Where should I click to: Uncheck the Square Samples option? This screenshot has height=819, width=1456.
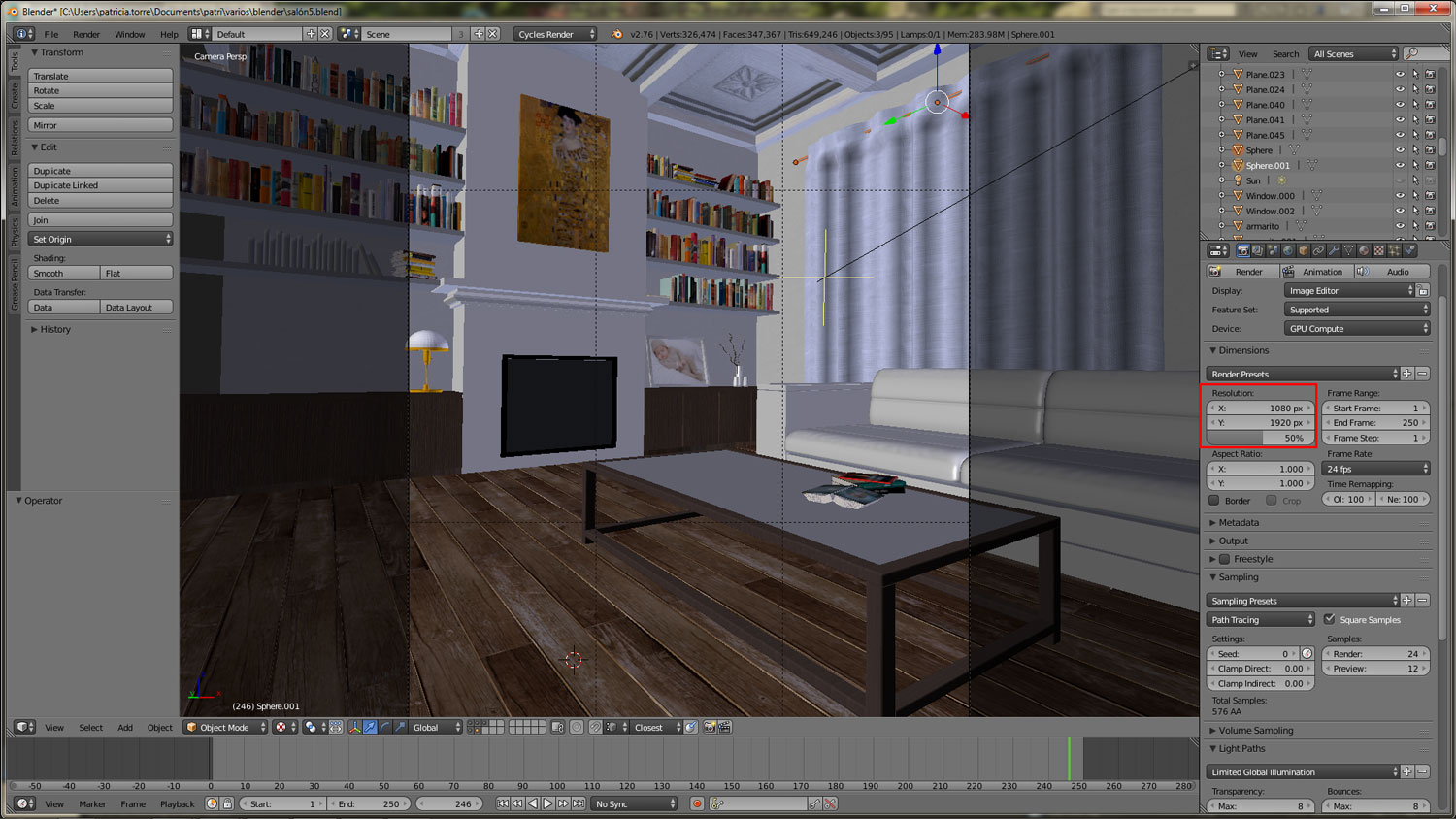click(1331, 619)
